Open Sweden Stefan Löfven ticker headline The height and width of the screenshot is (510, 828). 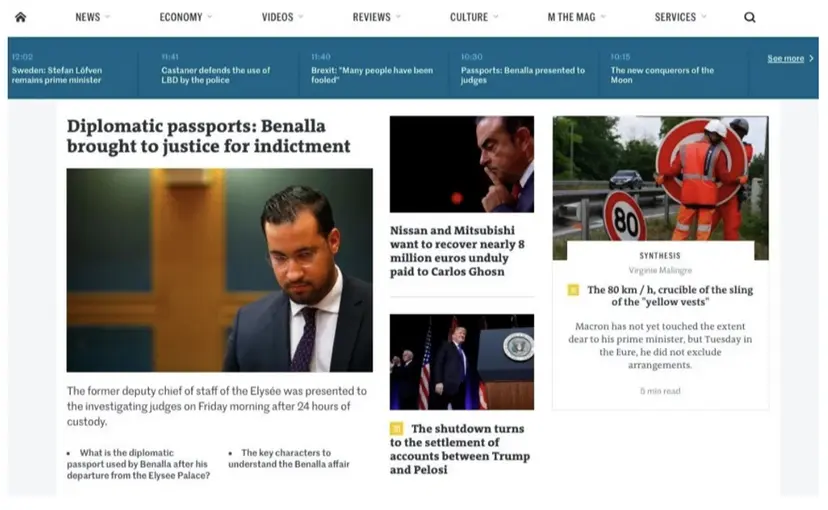[x=57, y=75]
